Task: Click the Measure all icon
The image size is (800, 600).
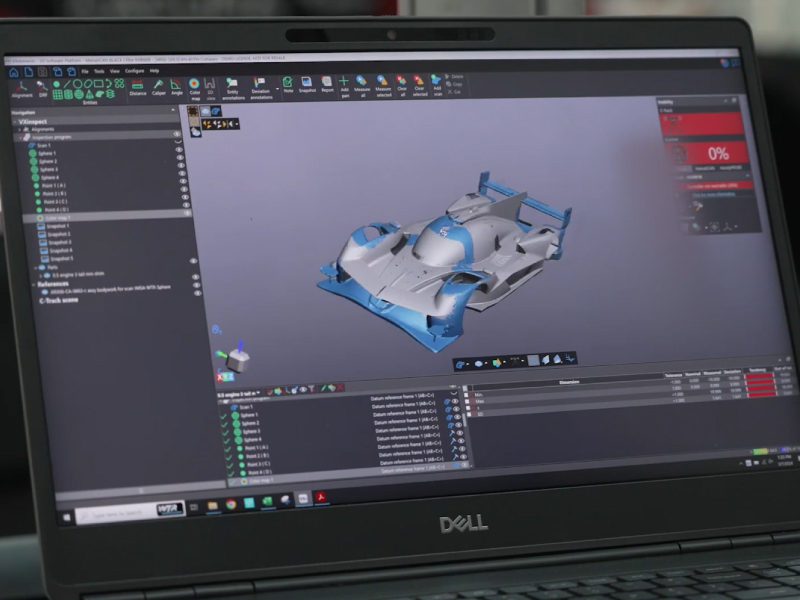Action: 361,82
